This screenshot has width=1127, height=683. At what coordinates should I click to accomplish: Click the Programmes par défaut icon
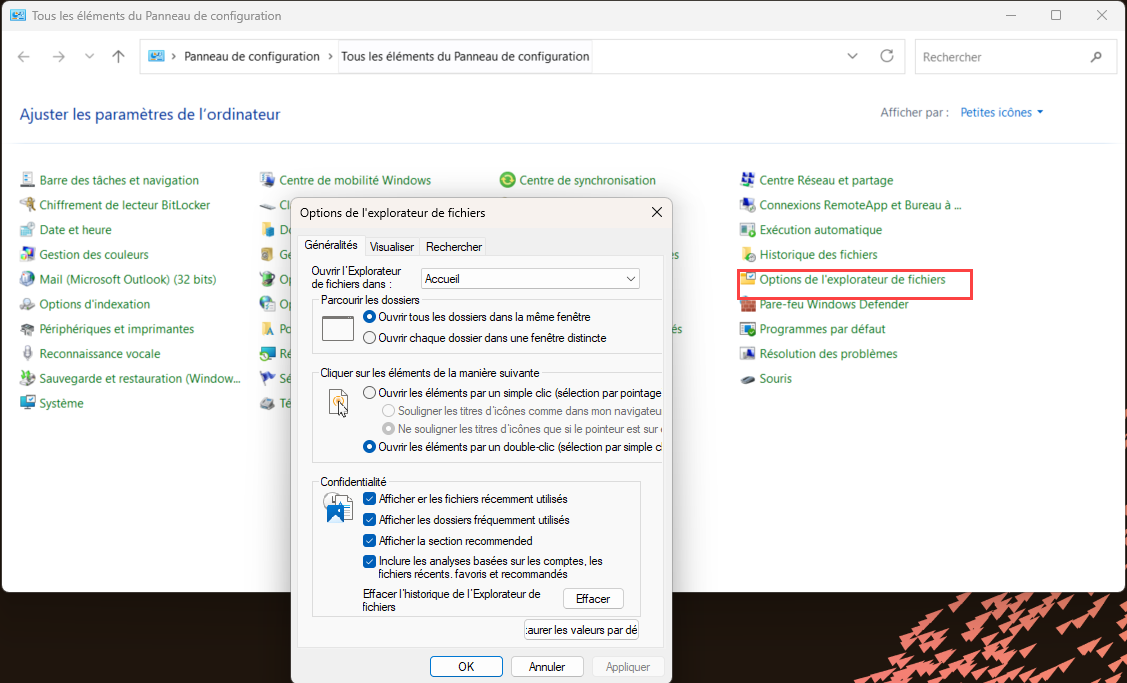(x=748, y=329)
